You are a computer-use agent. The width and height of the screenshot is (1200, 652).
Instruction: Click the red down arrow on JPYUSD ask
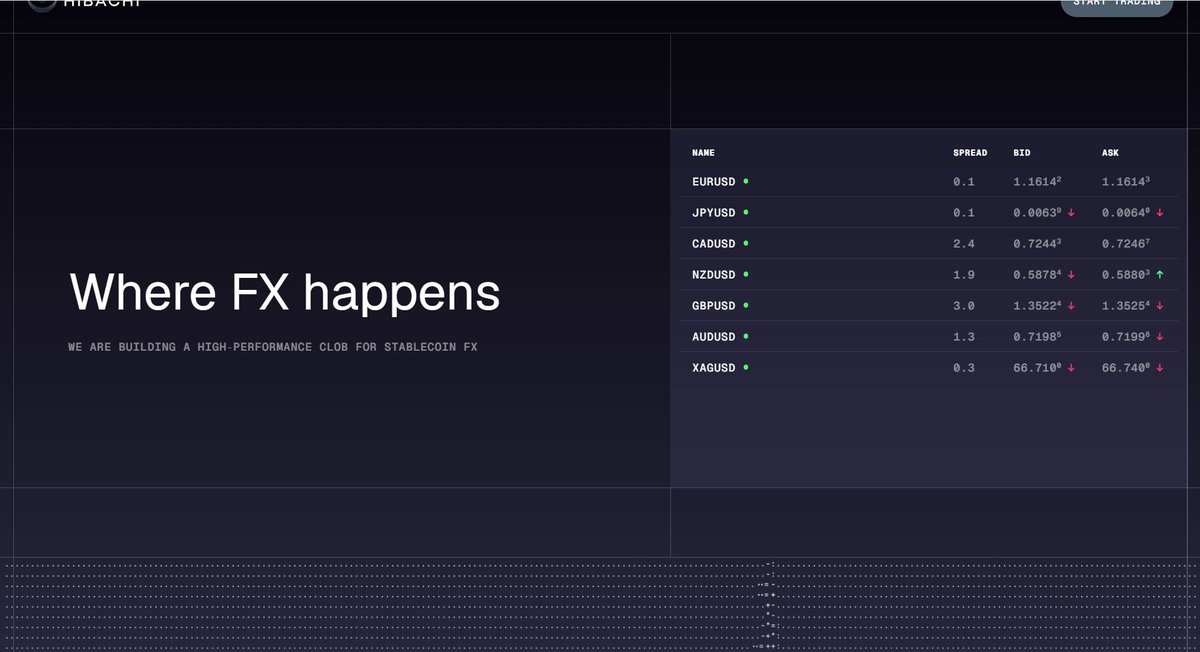1160,213
